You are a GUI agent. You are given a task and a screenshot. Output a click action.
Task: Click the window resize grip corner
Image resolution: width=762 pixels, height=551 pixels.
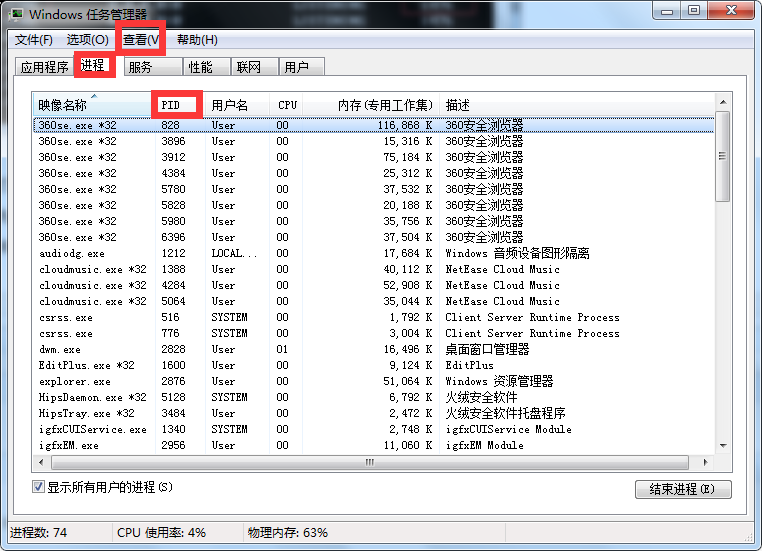click(x=749, y=537)
